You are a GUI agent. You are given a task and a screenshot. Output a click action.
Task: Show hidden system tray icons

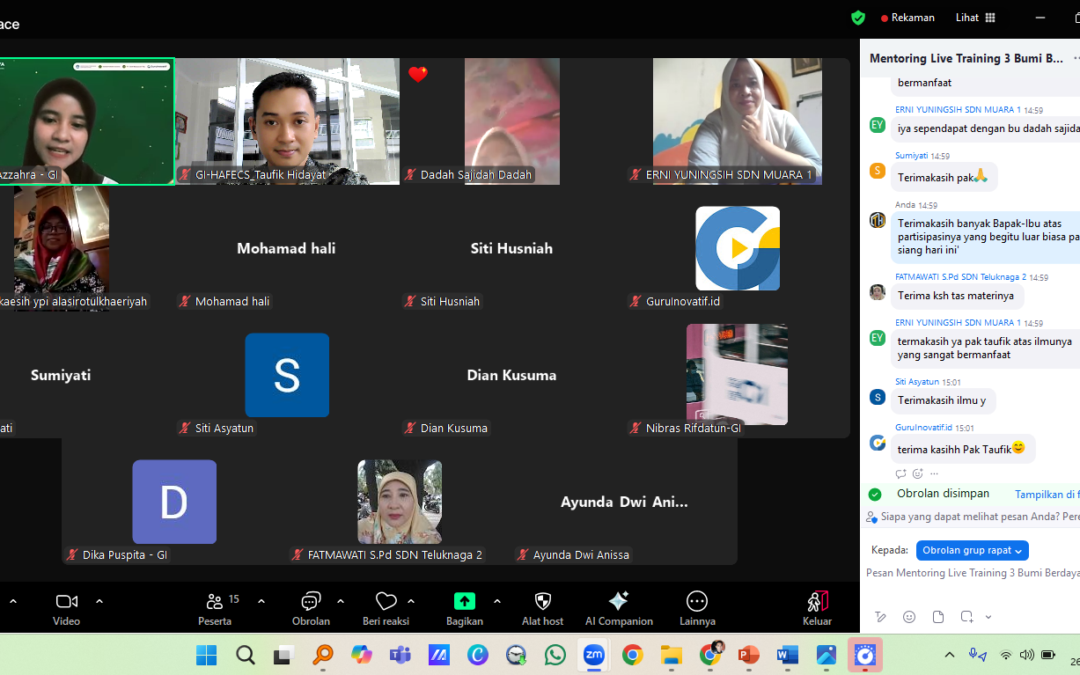click(949, 655)
